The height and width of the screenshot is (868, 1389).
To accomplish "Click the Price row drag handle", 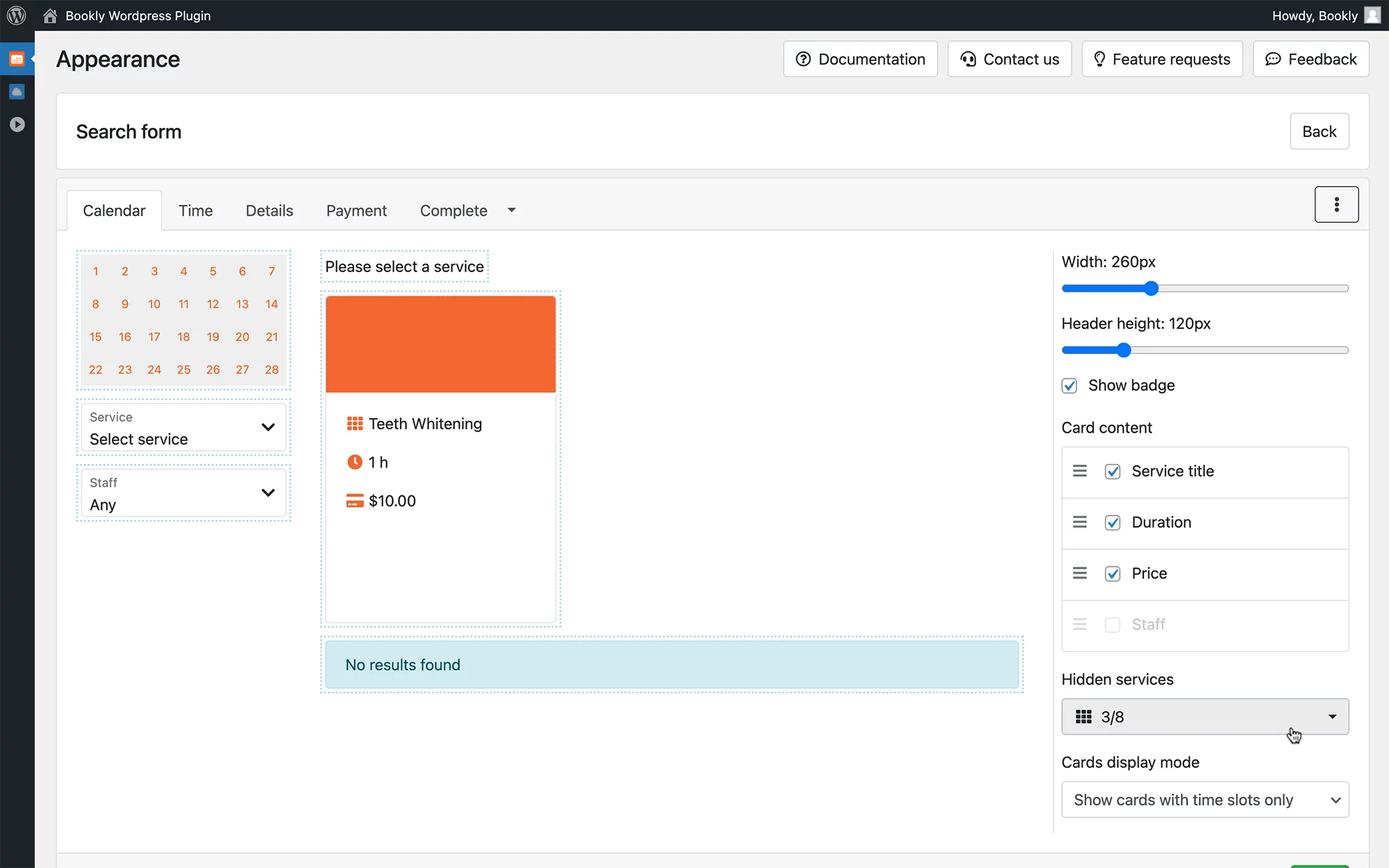I will pos(1080,573).
